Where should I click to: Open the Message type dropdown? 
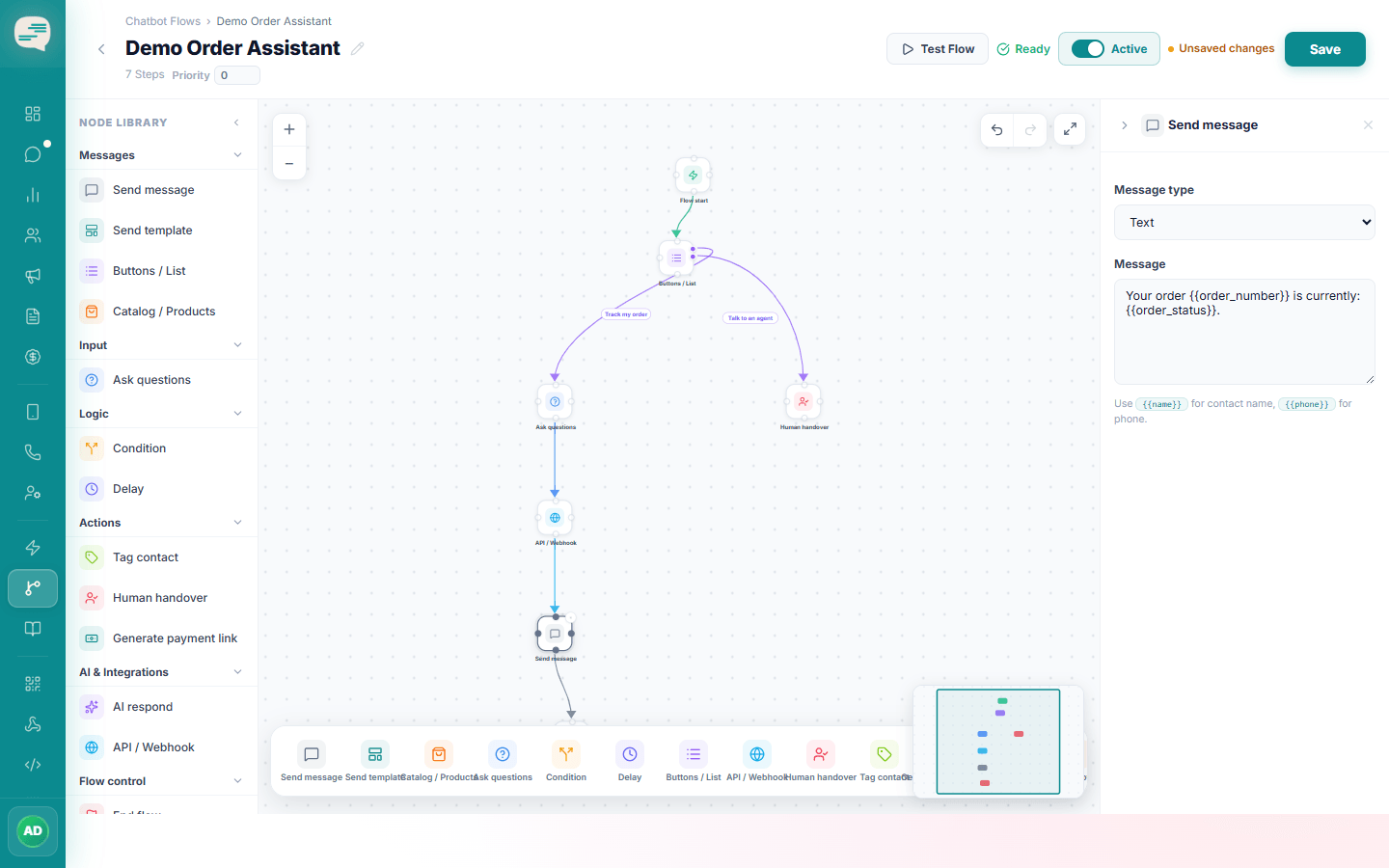(x=1244, y=223)
